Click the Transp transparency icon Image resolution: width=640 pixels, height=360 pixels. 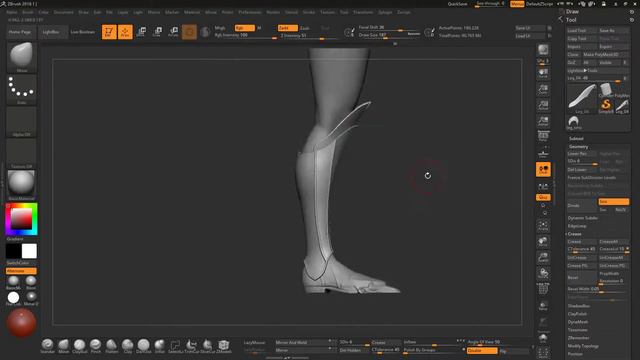(x=543, y=306)
